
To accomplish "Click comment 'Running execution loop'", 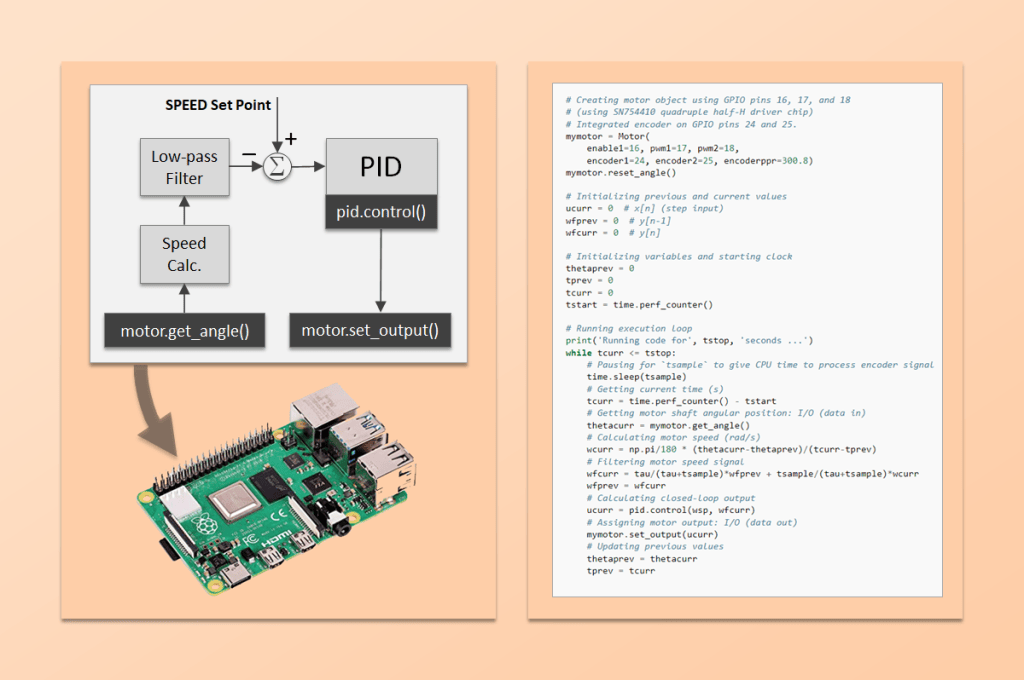I will (628, 329).
